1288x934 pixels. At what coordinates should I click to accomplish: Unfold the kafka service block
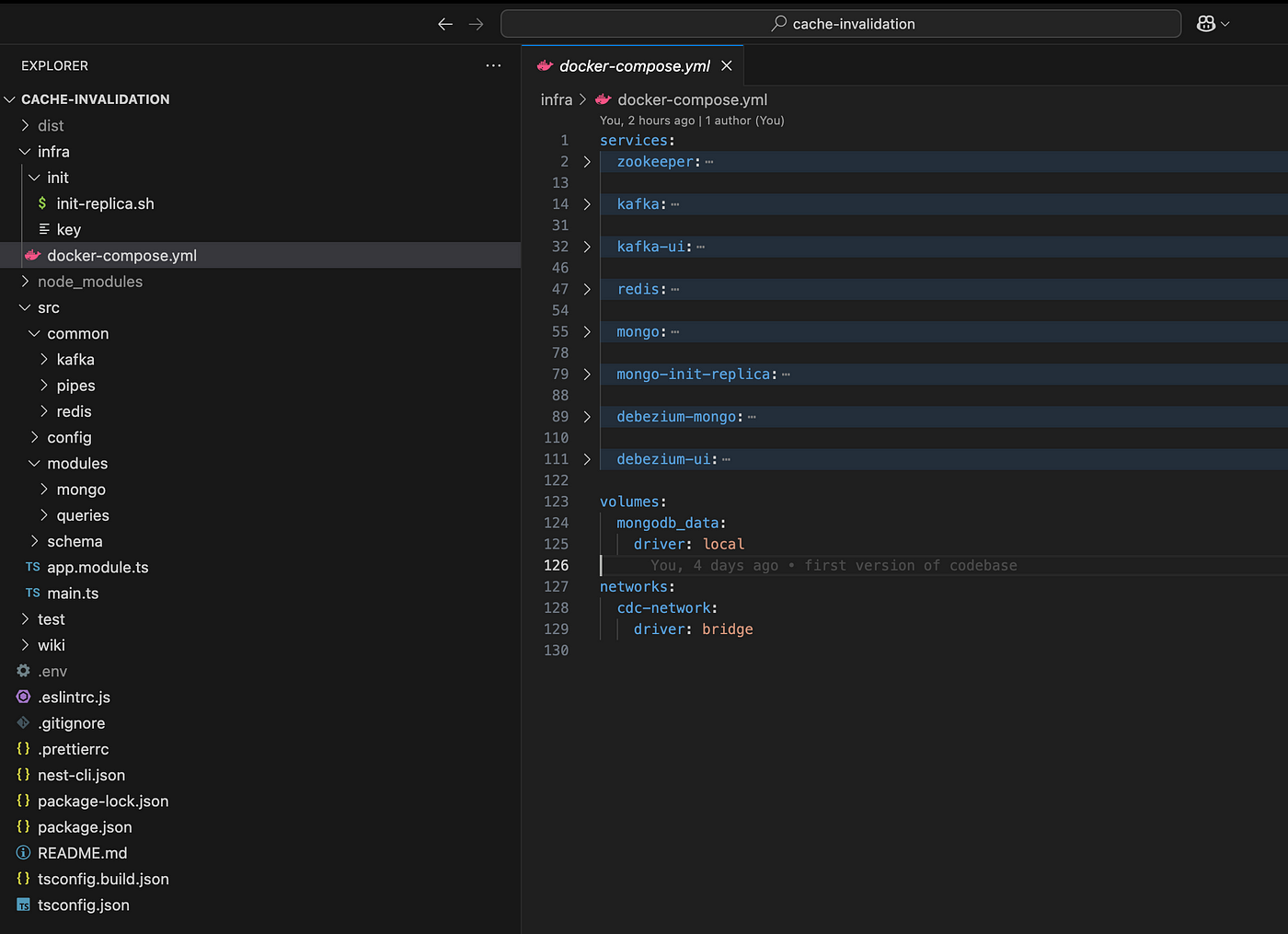[x=587, y=204]
